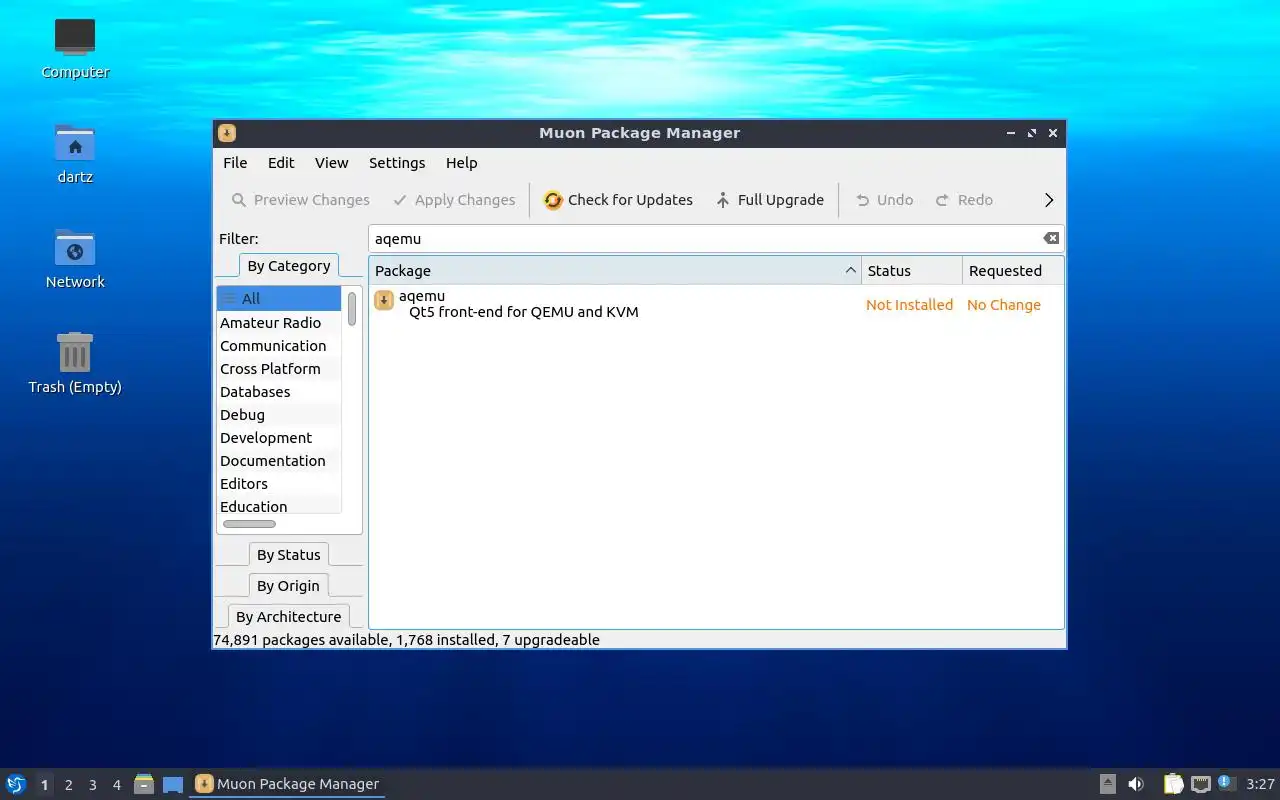The image size is (1280, 800).
Task: Click the show desktop panel icon
Action: [173, 785]
